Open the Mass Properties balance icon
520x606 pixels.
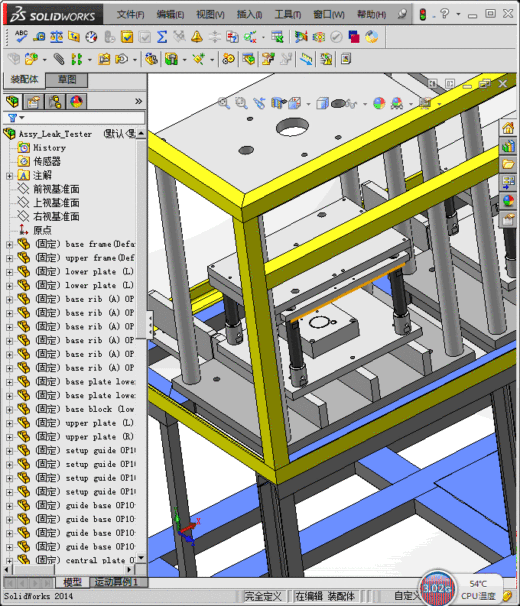[56, 37]
